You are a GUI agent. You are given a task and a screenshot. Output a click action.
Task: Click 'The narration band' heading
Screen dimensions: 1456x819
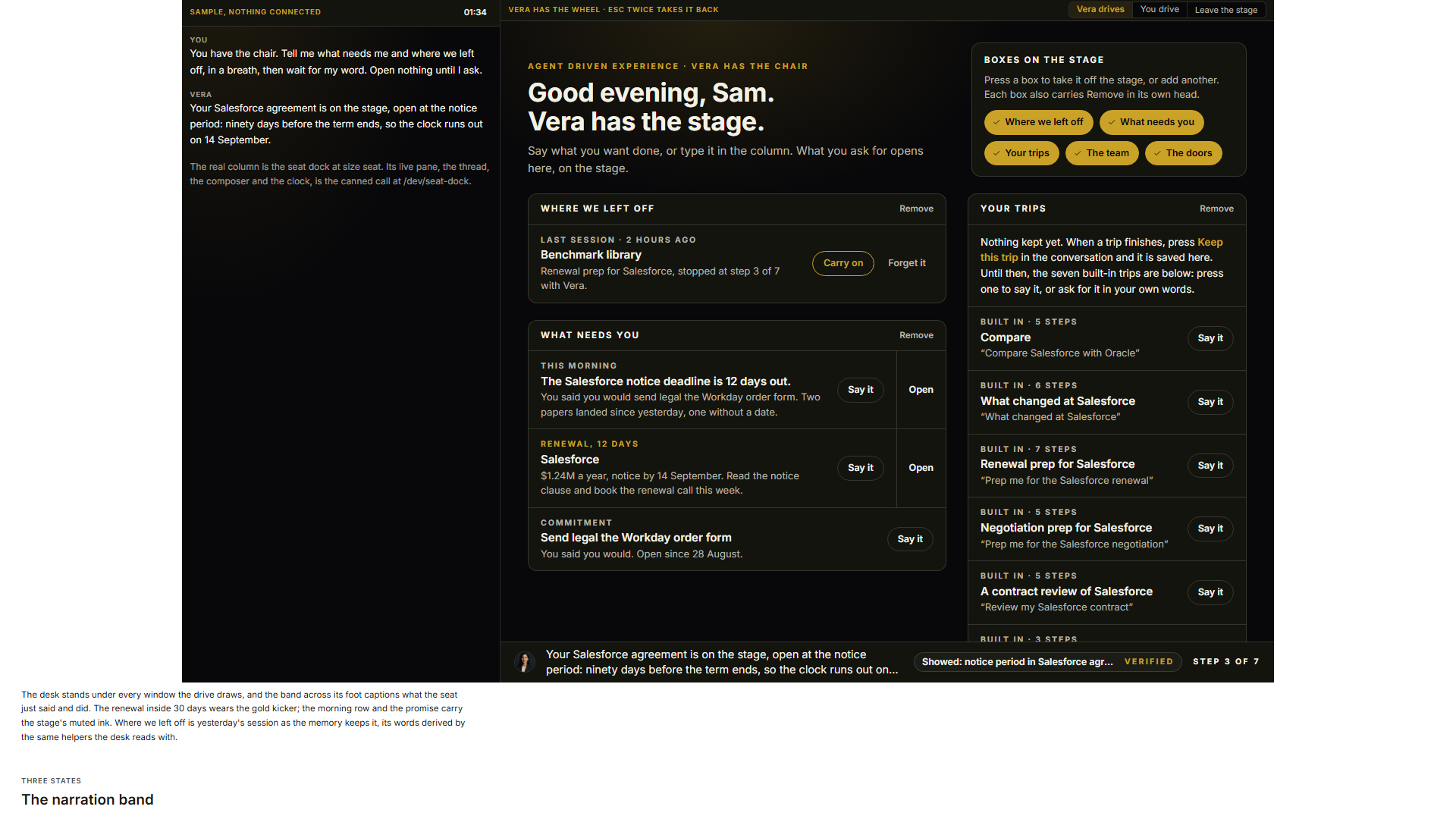[87, 800]
